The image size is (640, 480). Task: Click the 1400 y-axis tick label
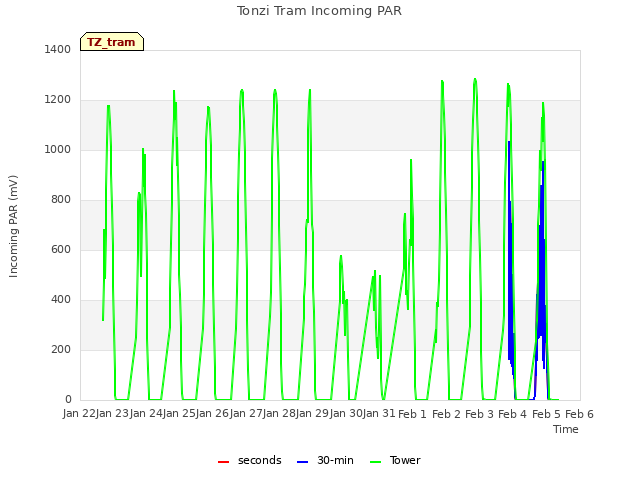pos(58,49)
